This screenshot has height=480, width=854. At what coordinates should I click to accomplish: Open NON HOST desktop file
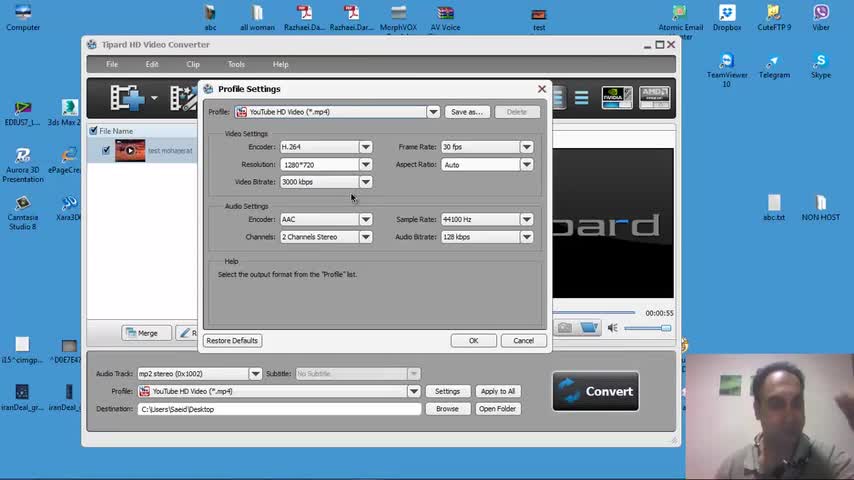821,208
